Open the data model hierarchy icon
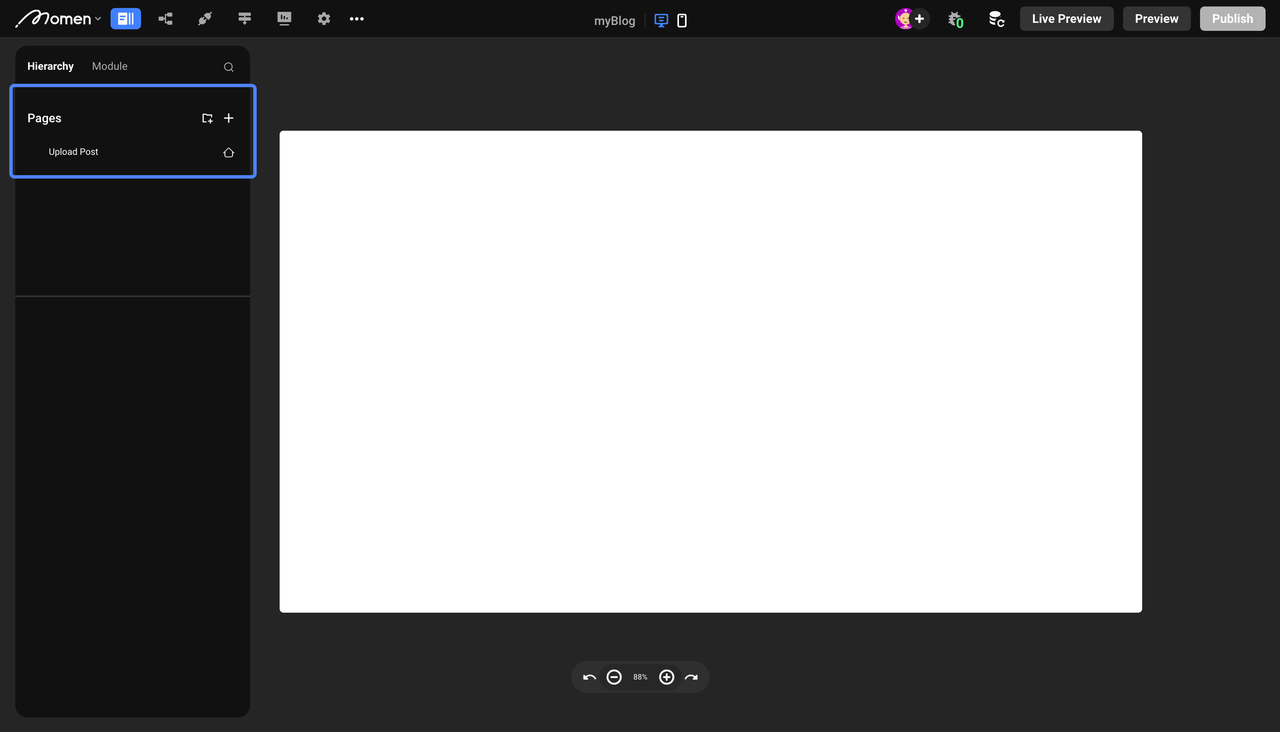 point(165,19)
